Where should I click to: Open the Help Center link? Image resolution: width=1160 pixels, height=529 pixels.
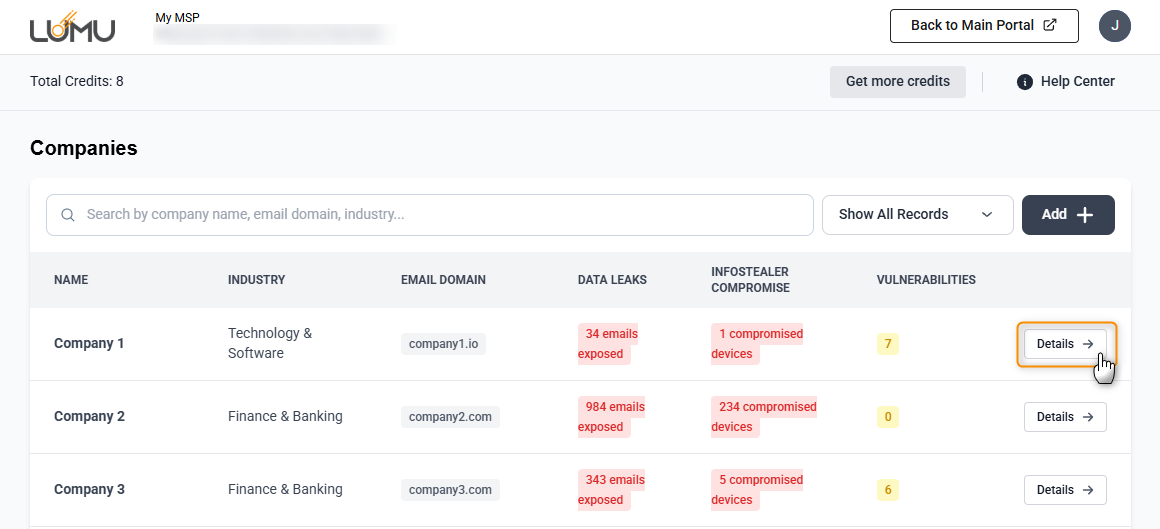click(1077, 82)
